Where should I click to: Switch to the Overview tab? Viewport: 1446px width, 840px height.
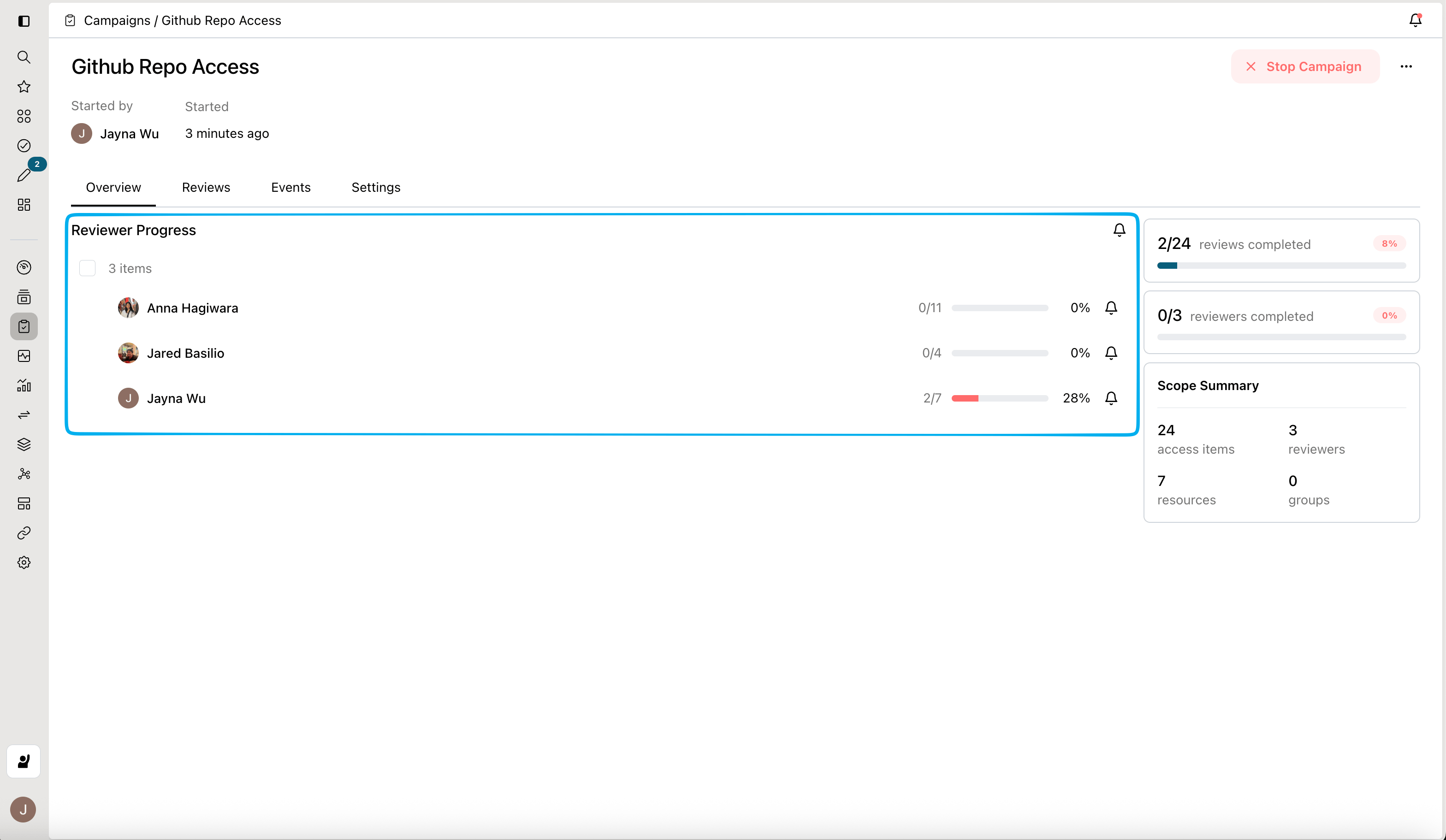(113, 188)
